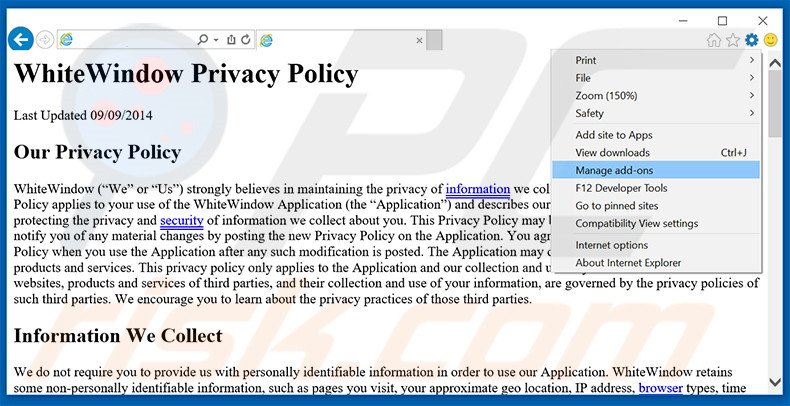Expand the Safety submenu arrow
The width and height of the screenshot is (790, 406).
[752, 113]
